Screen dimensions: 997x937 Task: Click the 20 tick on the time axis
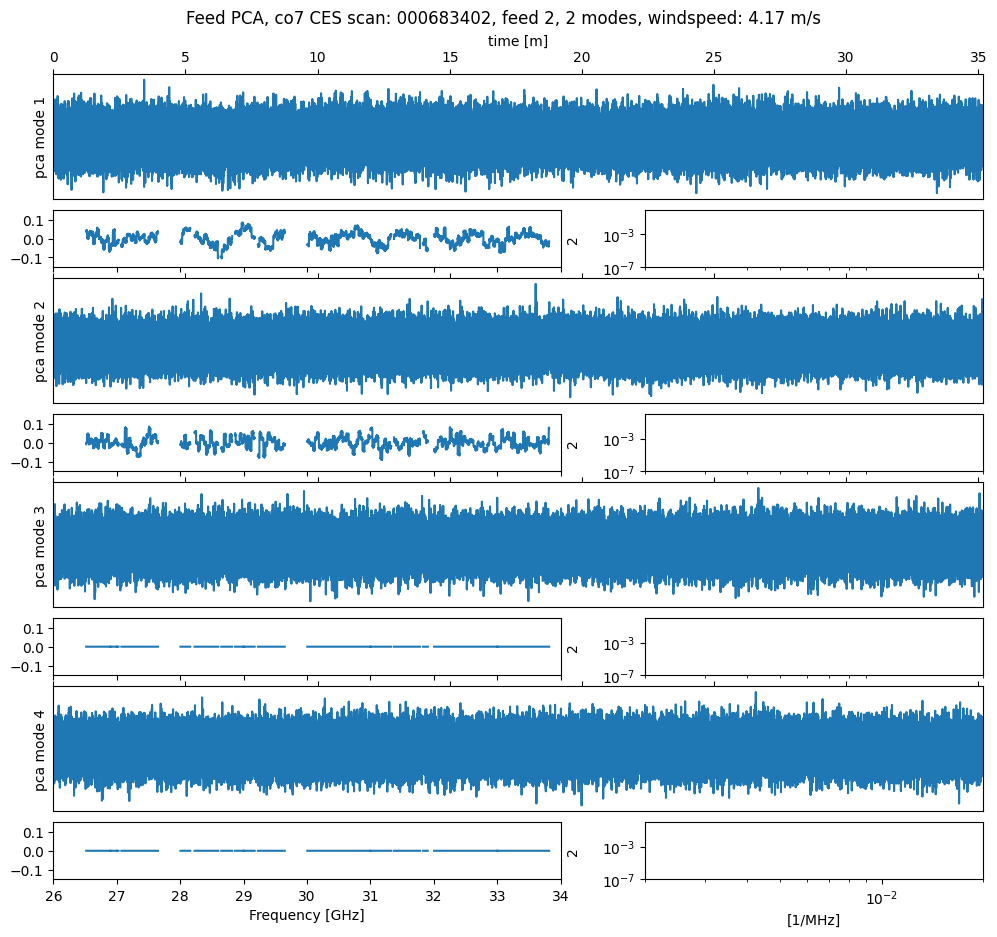(x=582, y=59)
